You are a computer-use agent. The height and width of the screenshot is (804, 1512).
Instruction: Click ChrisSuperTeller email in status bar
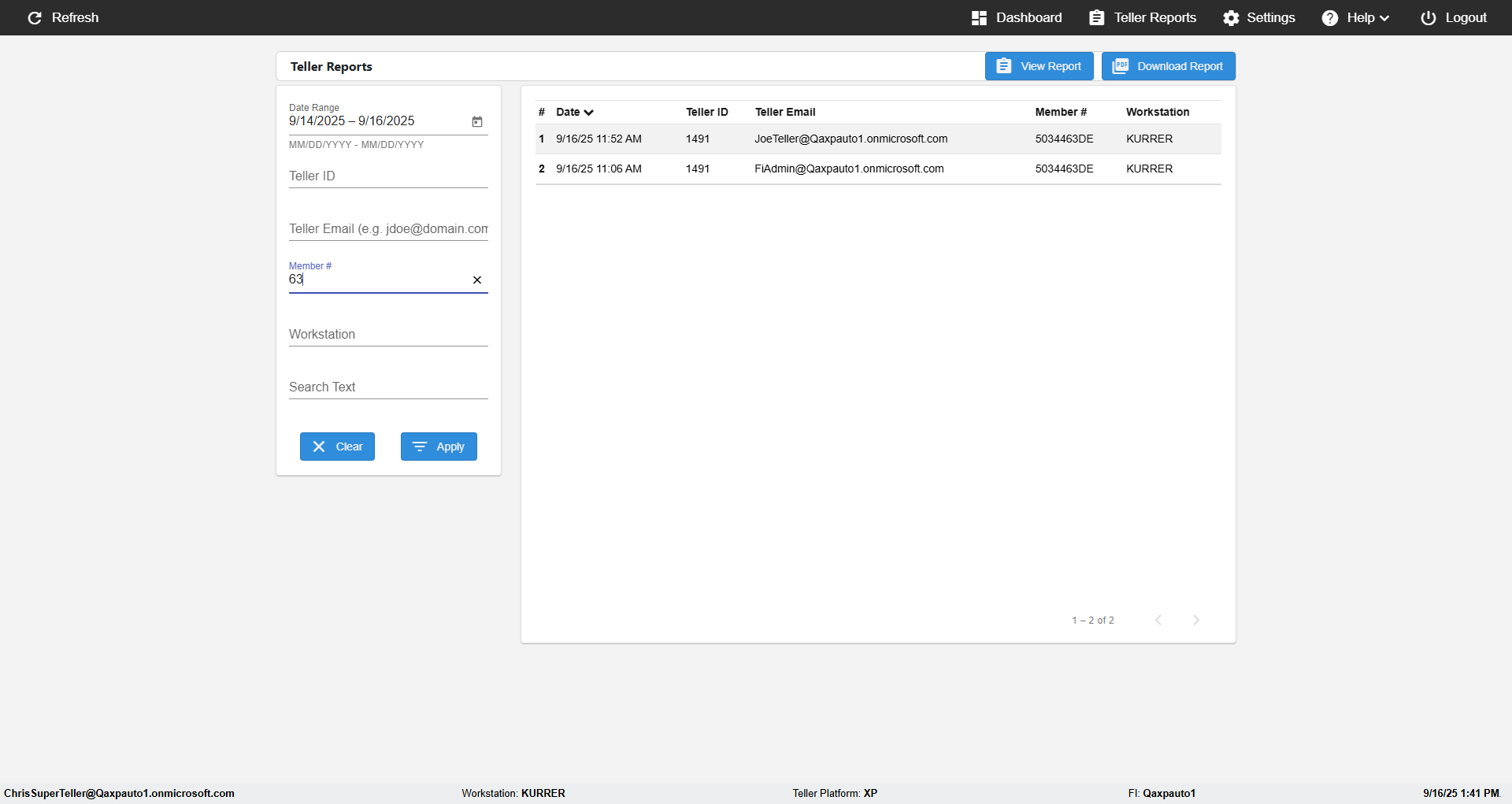[x=119, y=793]
